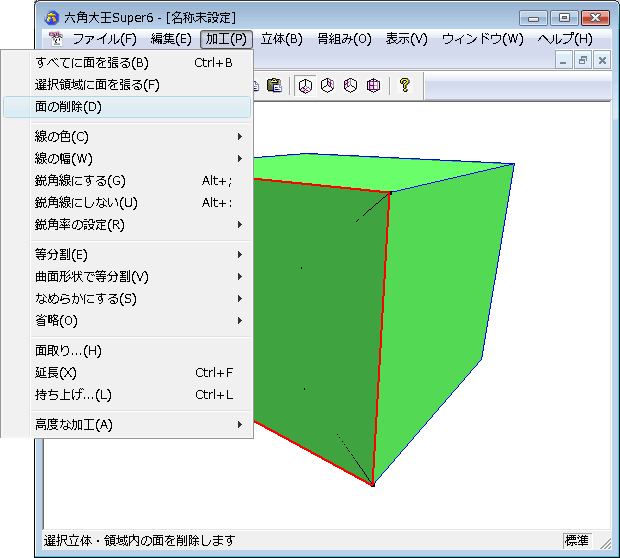Open the ヘルプ(H) menu
The height and width of the screenshot is (558, 620).
click(x=565, y=39)
